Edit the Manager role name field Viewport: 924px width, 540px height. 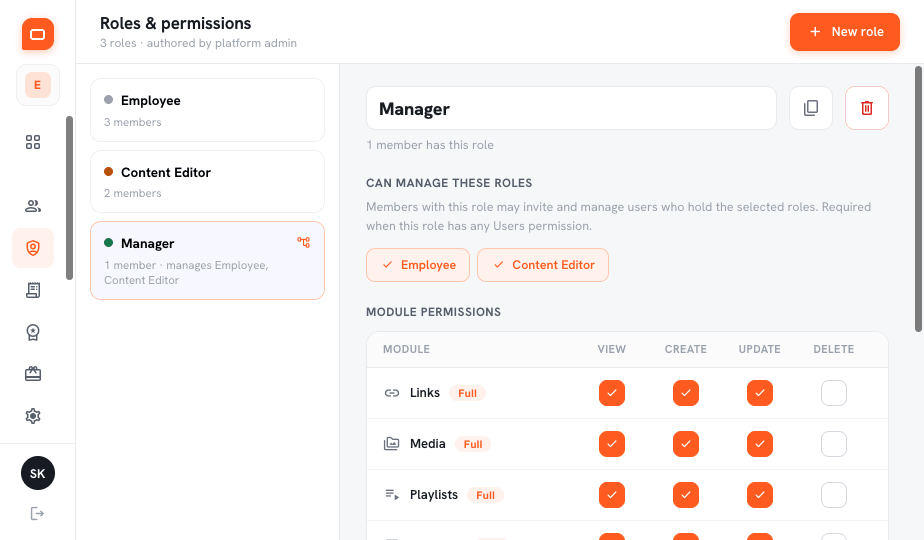[571, 108]
